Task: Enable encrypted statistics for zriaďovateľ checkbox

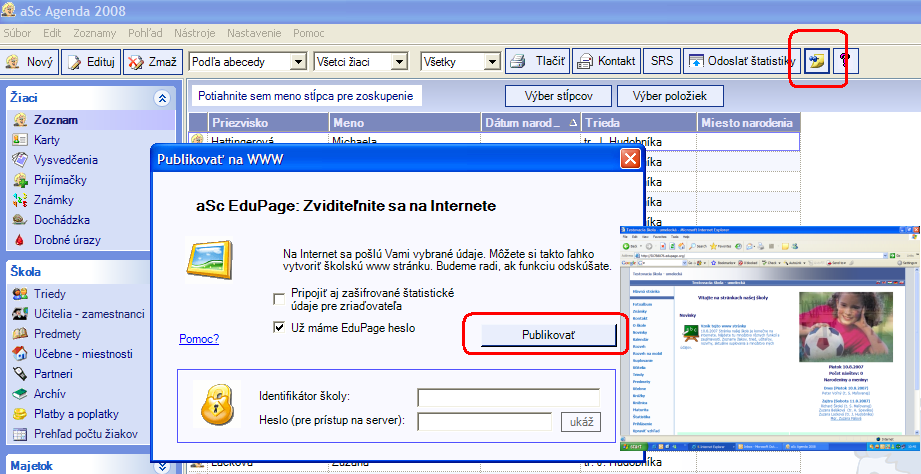Action: click(279, 300)
